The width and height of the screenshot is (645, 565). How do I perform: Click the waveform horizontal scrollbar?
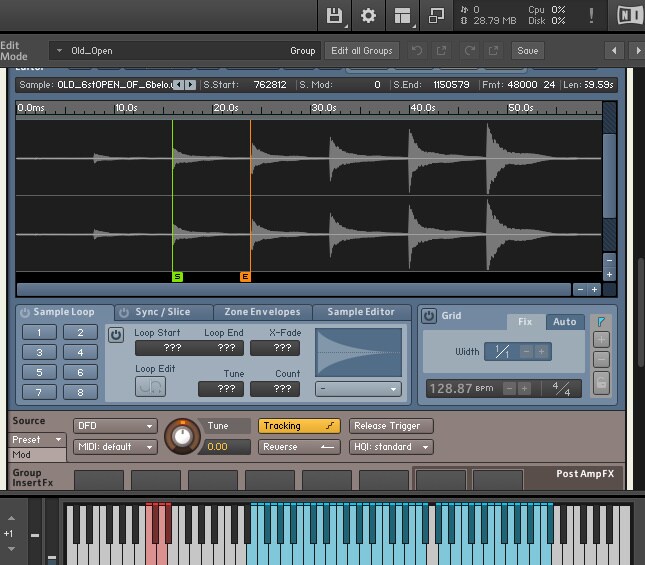click(294, 289)
